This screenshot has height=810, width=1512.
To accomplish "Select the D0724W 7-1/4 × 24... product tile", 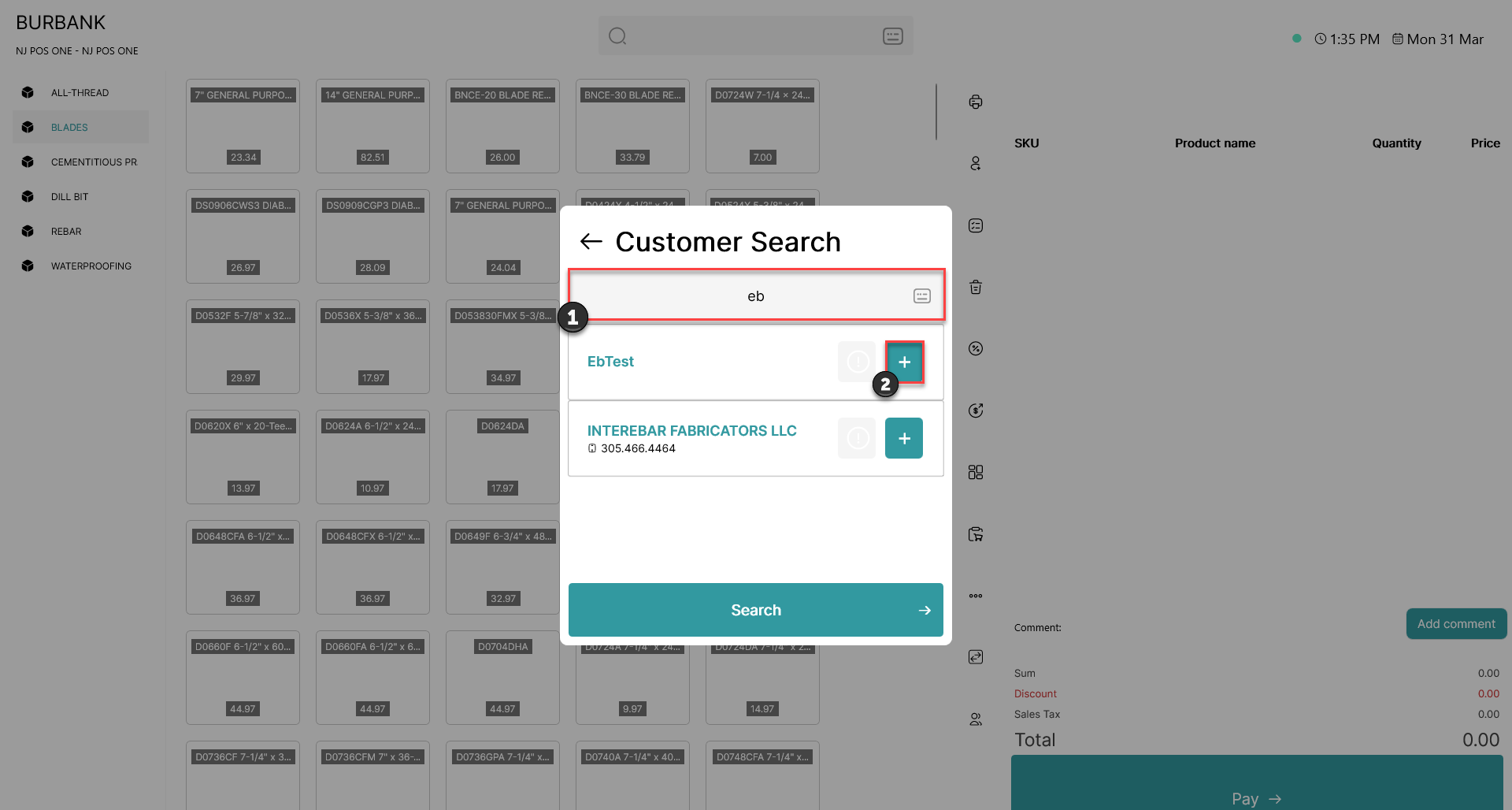I will [x=762, y=126].
